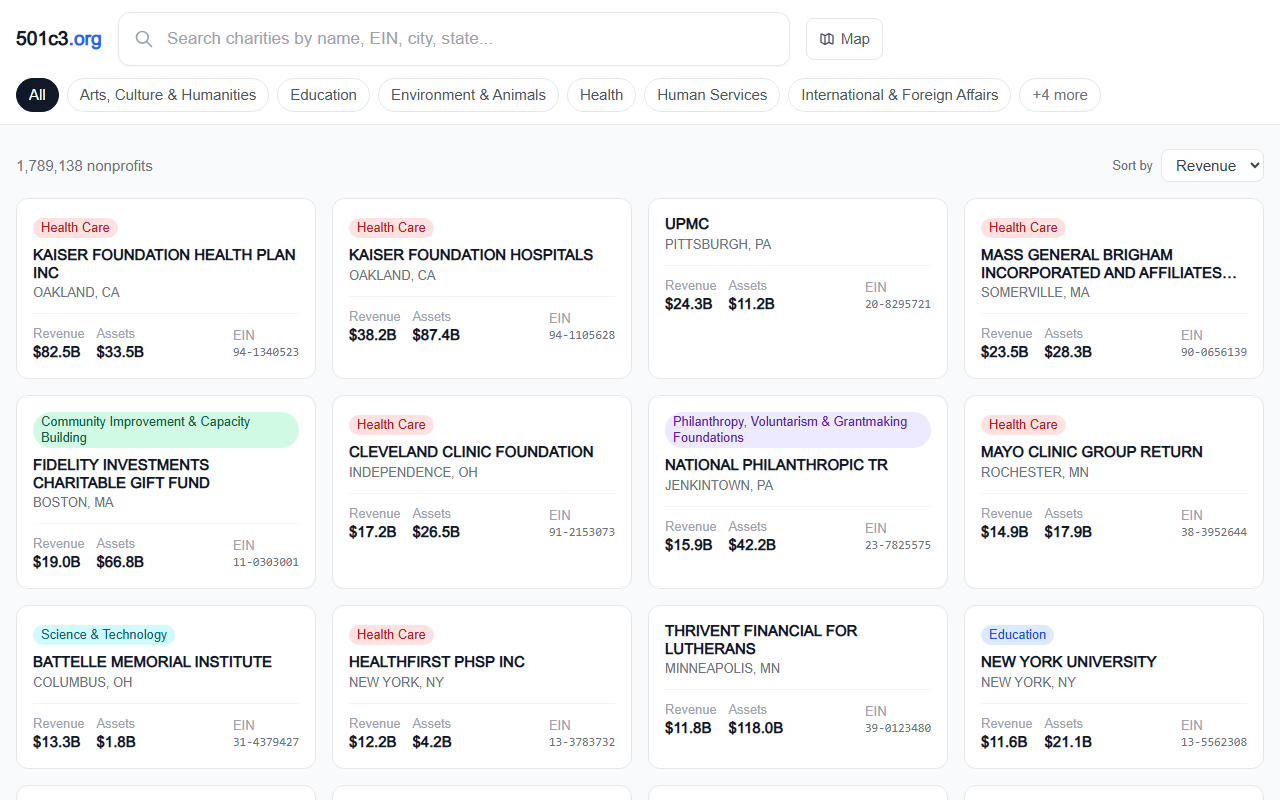Filter by Environment & Animals
The width and height of the screenshot is (1280, 800).
(468, 95)
